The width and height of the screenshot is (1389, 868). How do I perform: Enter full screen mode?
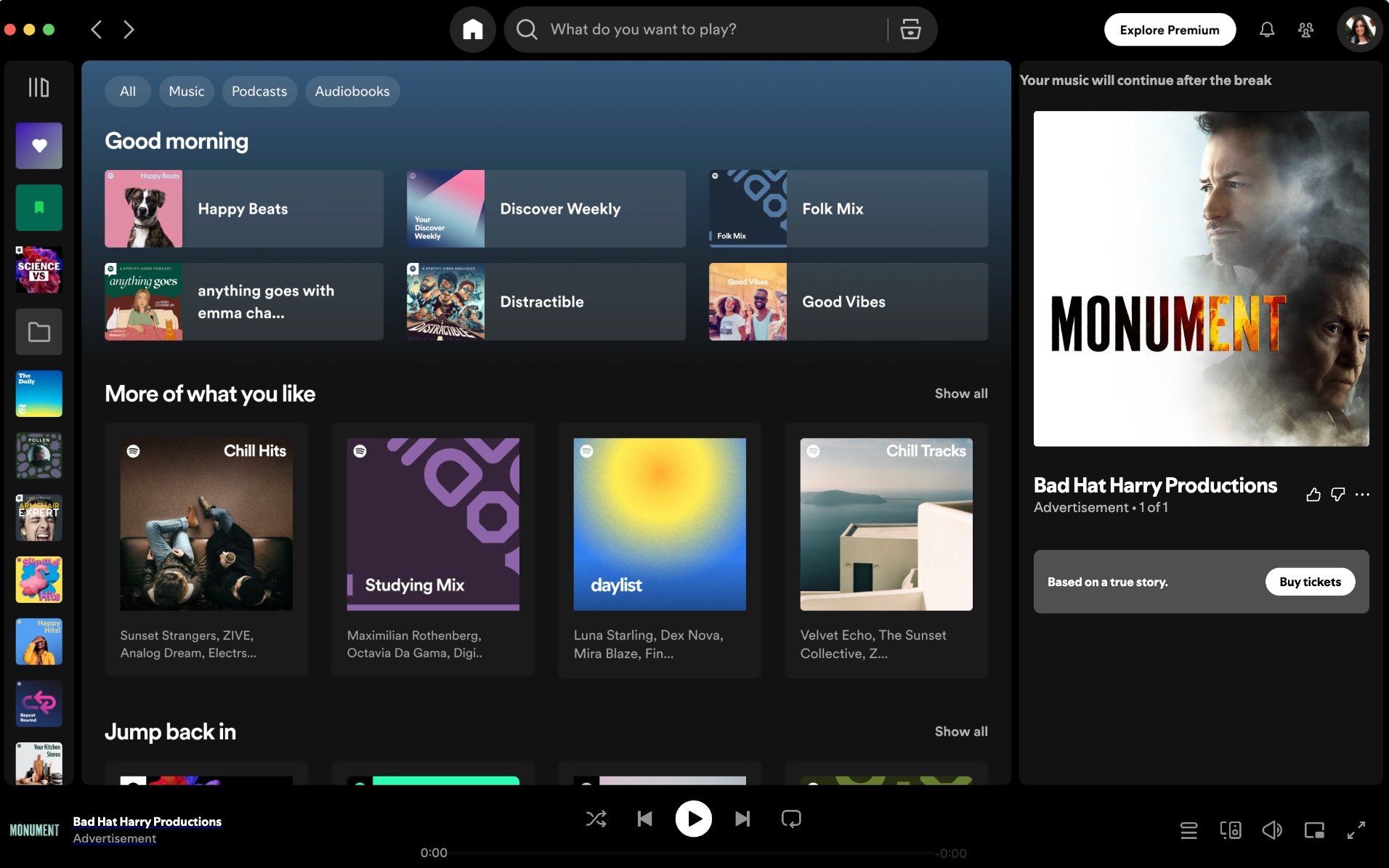tap(1356, 830)
